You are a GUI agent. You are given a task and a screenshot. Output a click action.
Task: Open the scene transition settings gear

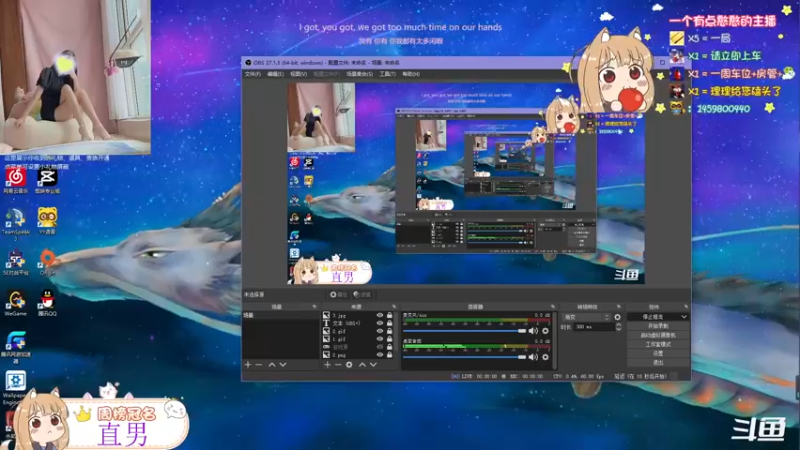pyautogui.click(x=617, y=317)
